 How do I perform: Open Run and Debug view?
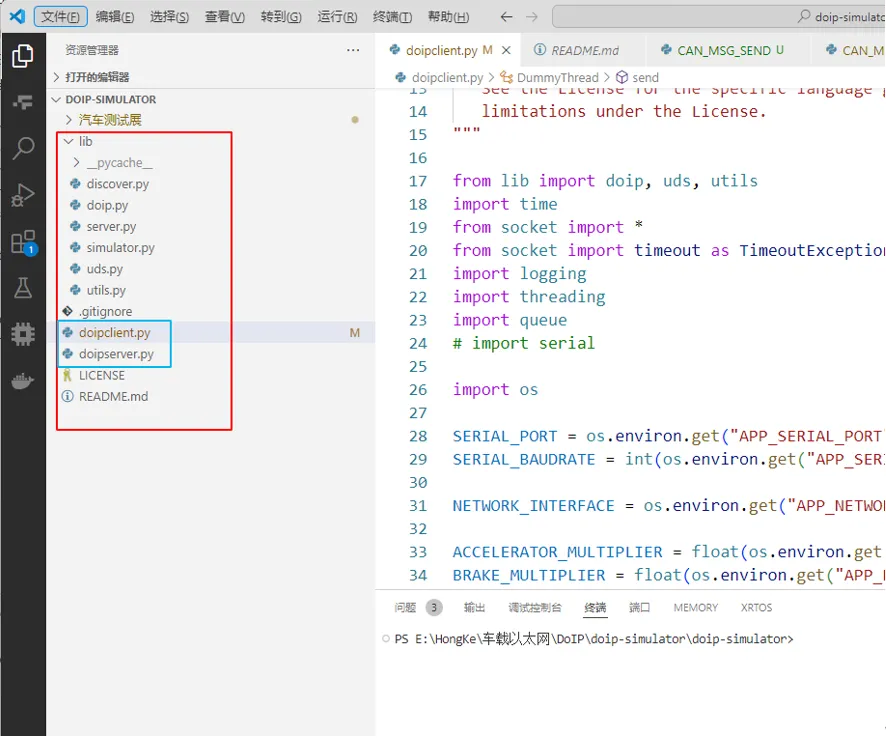(23, 195)
